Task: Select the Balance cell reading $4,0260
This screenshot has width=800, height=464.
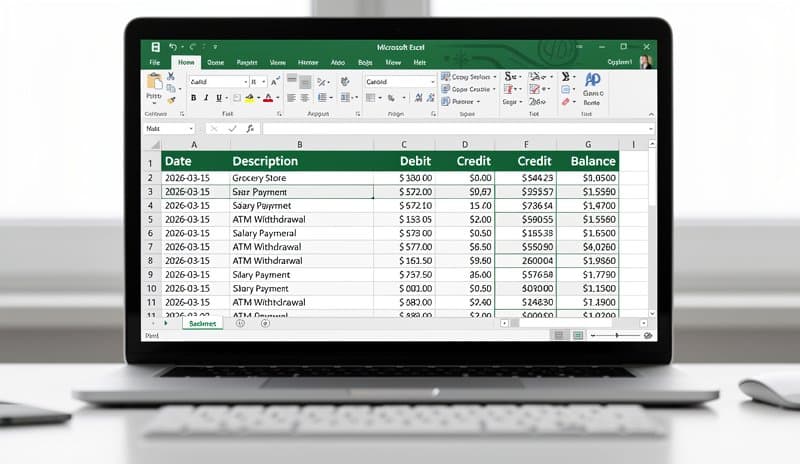Action: click(588, 247)
